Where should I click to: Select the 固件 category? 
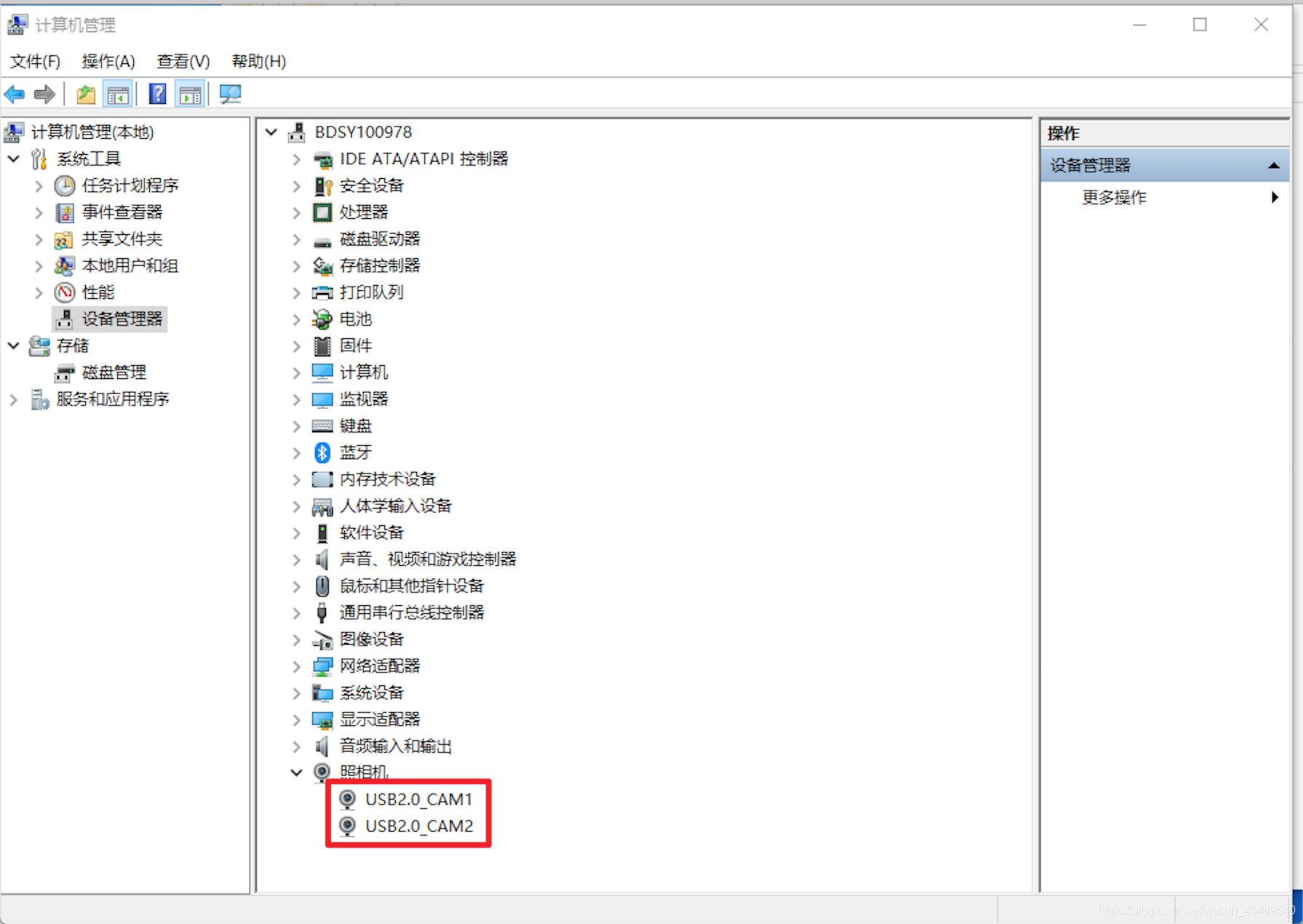356,346
